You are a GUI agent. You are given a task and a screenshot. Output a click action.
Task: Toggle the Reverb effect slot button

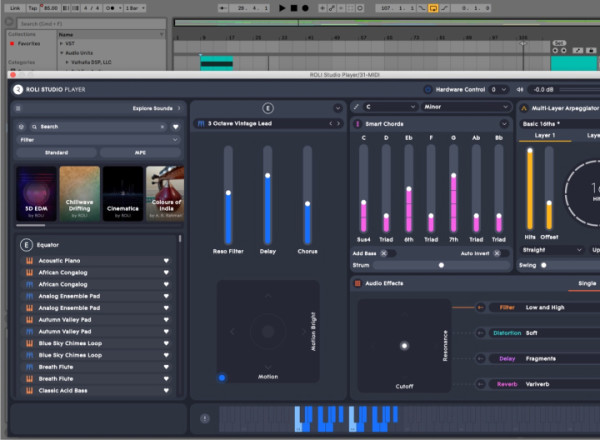[481, 384]
